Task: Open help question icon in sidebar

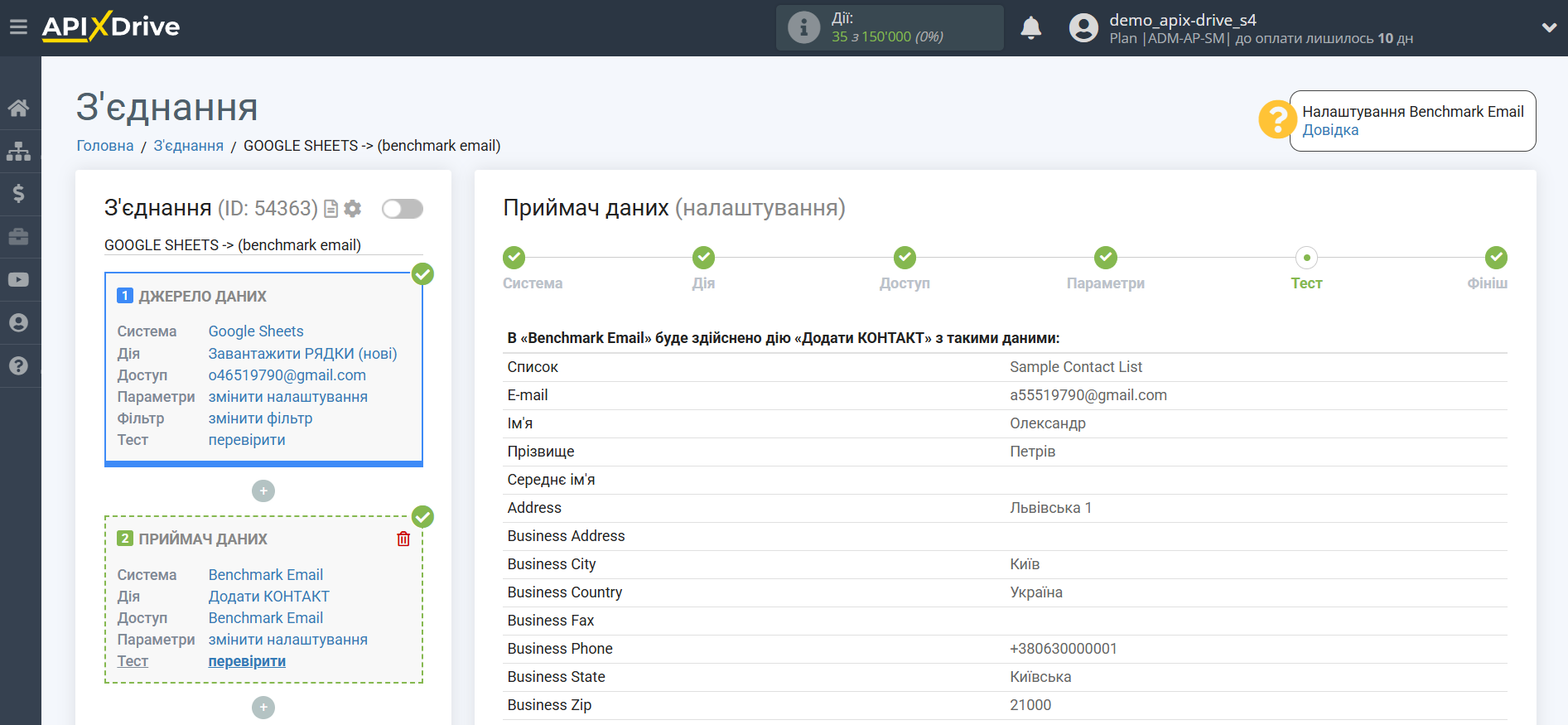Action: click(18, 366)
